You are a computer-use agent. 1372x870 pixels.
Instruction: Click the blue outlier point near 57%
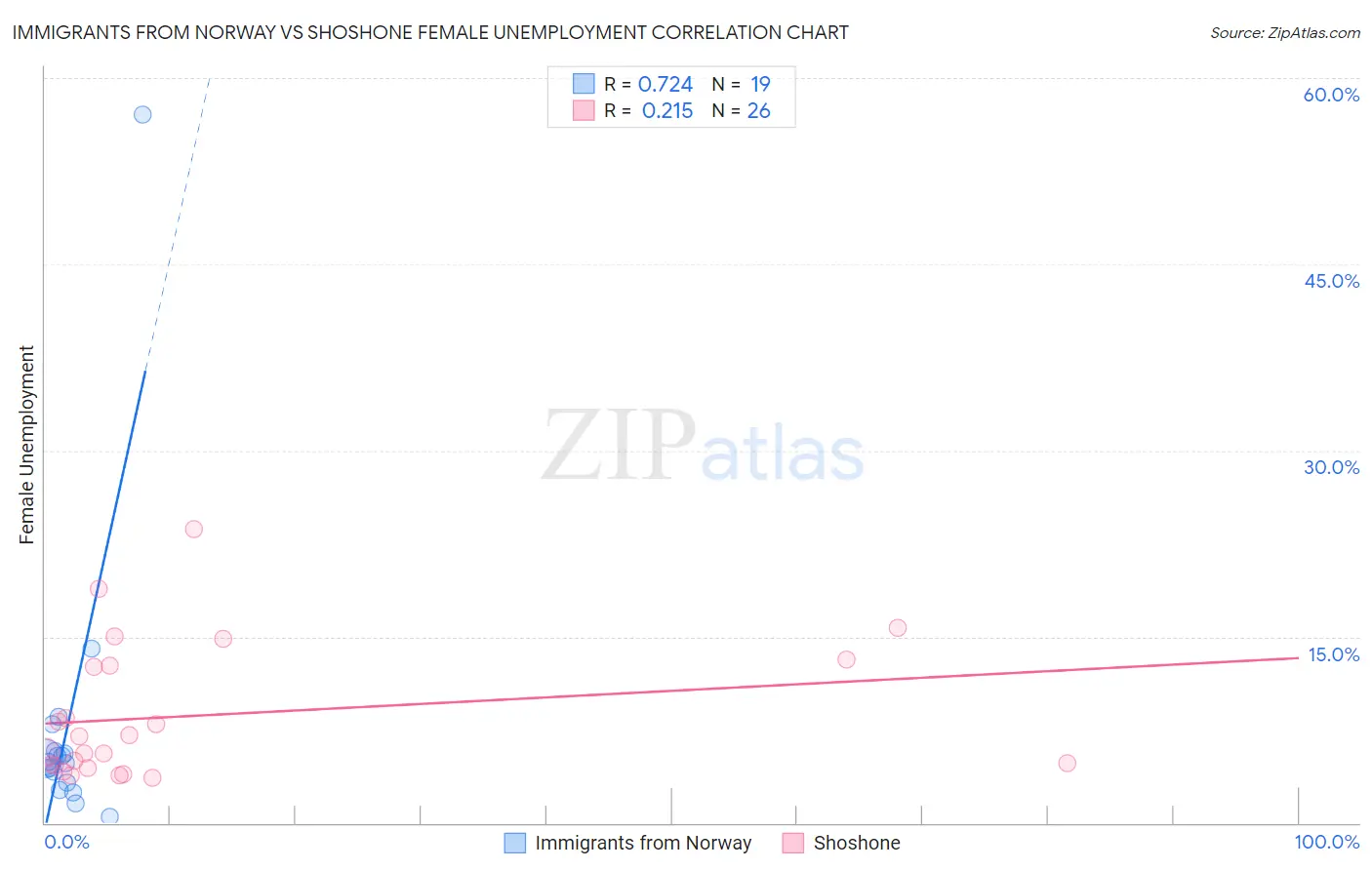coord(142,114)
